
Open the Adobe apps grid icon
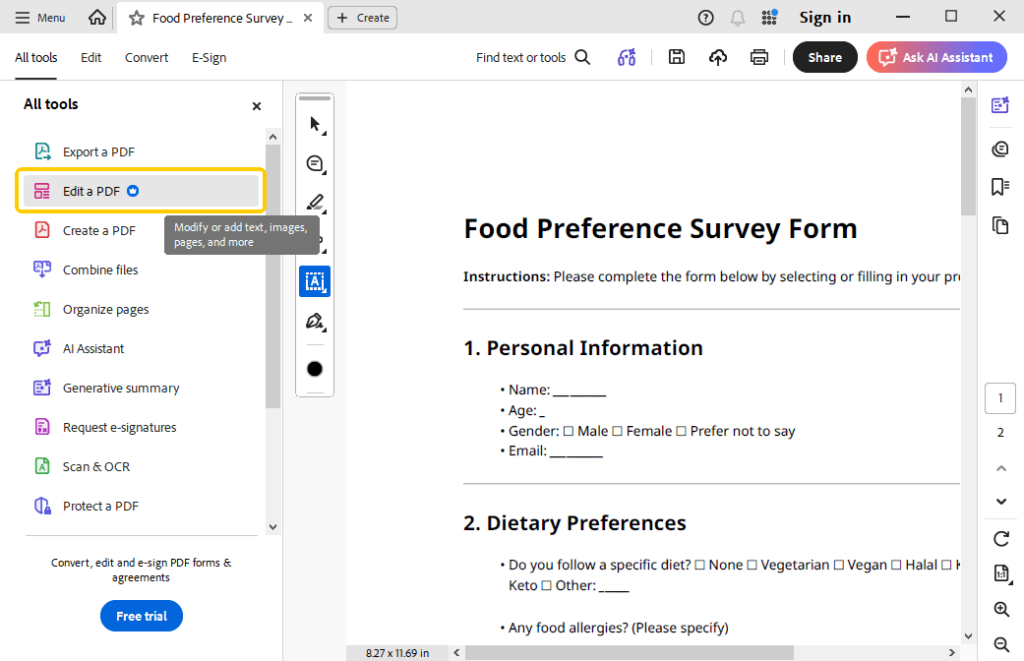(769, 18)
